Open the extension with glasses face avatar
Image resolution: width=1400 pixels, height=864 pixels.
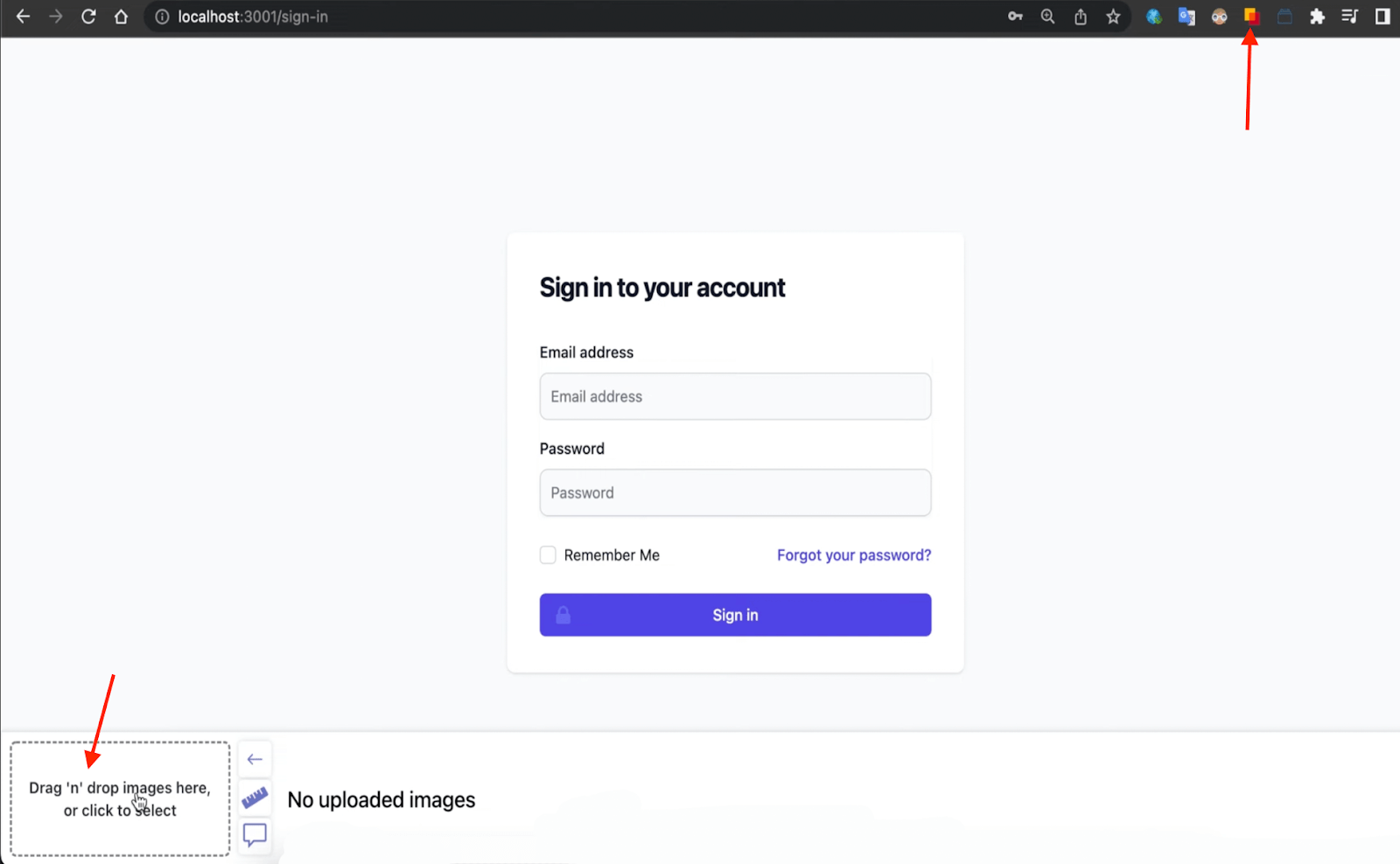[1219, 17]
